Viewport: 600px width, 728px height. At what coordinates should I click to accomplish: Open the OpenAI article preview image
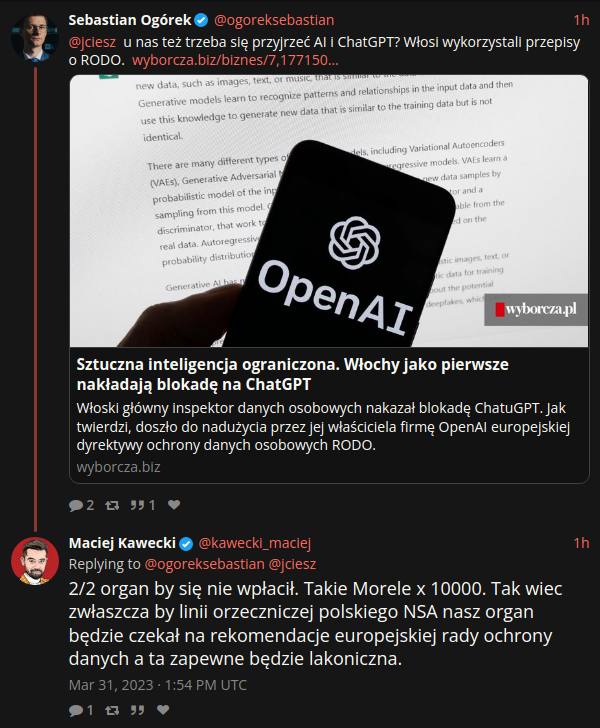[x=329, y=211]
